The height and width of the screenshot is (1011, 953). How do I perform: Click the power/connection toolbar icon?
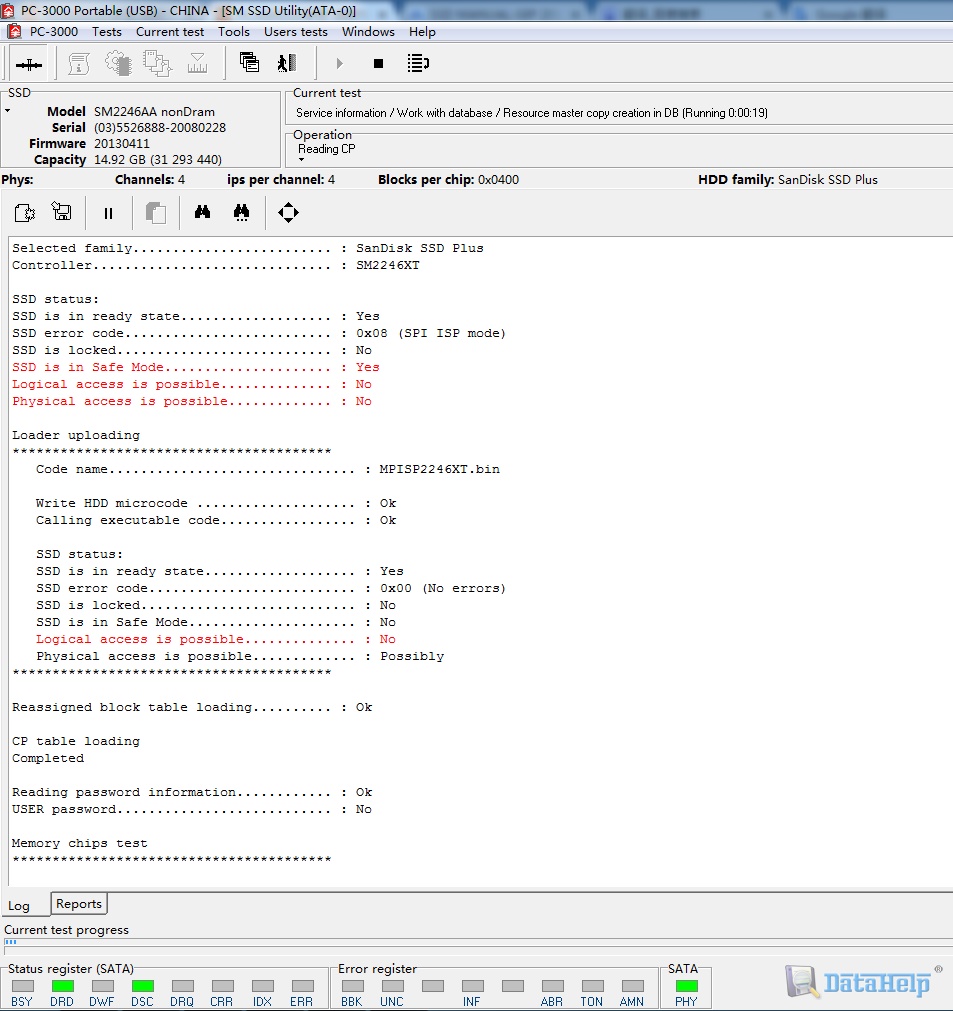pos(29,64)
